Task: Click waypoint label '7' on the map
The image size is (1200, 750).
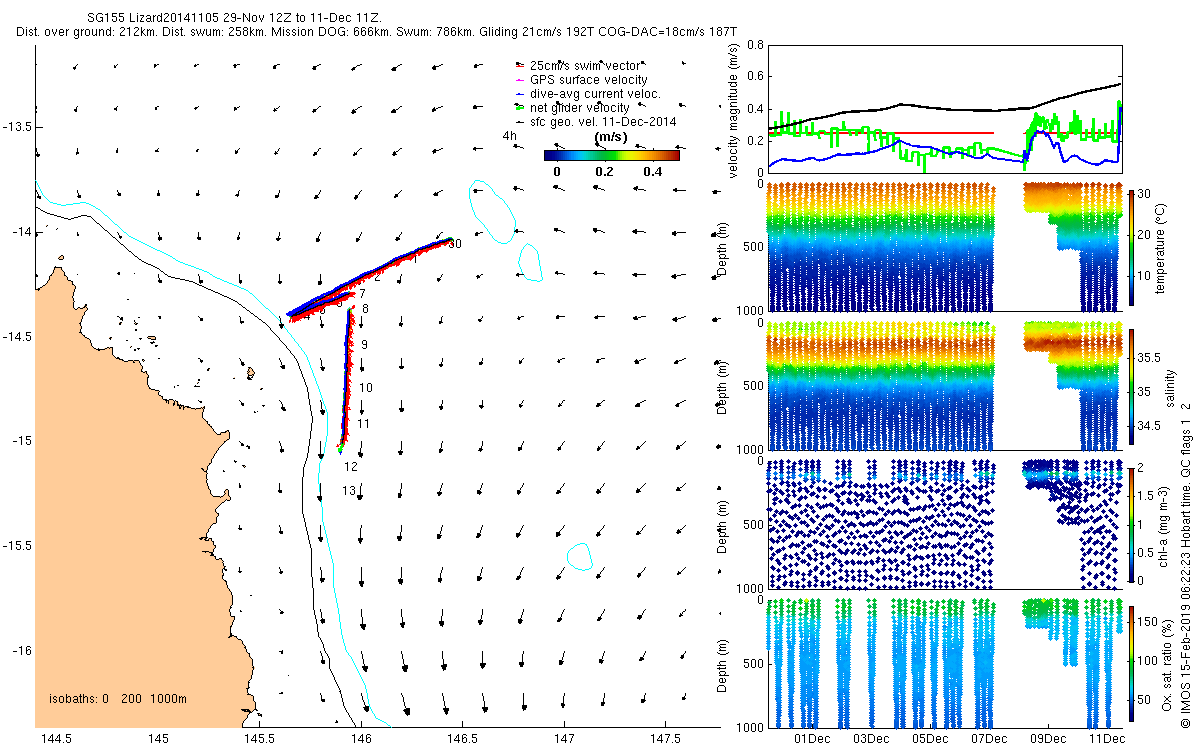Action: [x=361, y=294]
